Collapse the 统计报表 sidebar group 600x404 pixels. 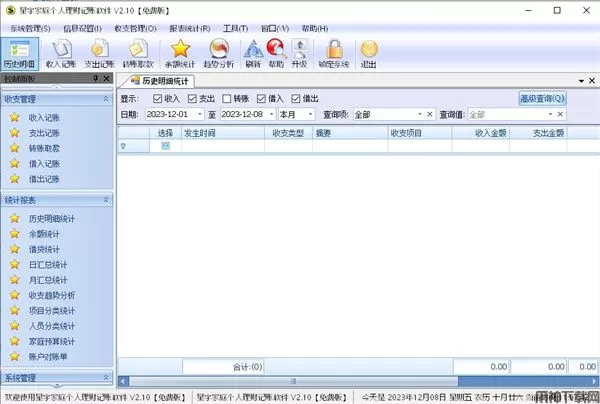(106, 200)
